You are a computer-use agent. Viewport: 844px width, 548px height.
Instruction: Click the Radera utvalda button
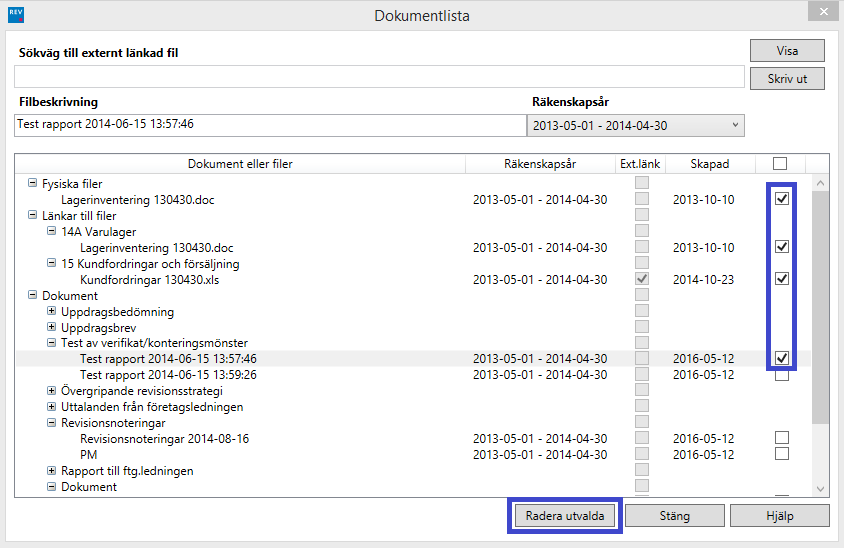click(x=565, y=516)
